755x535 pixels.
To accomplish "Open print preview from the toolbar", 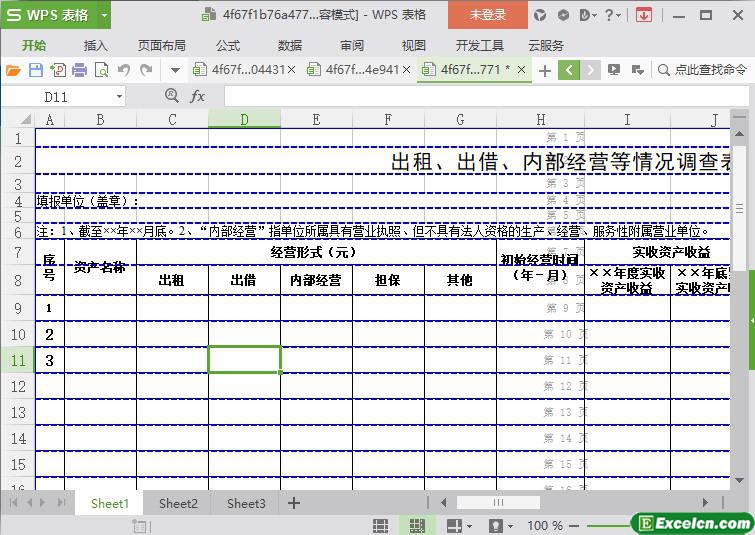I will 101,70.
